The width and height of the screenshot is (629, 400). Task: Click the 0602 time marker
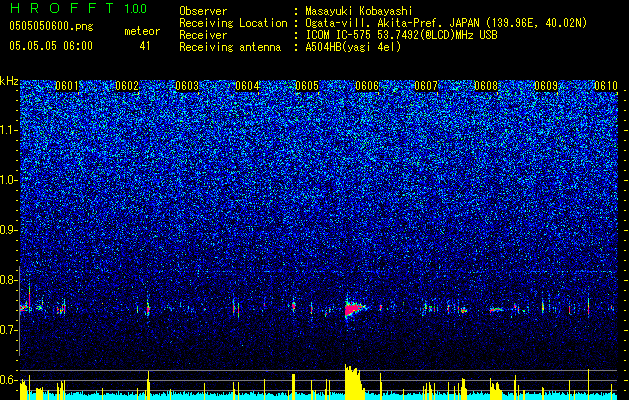[x=127, y=86]
